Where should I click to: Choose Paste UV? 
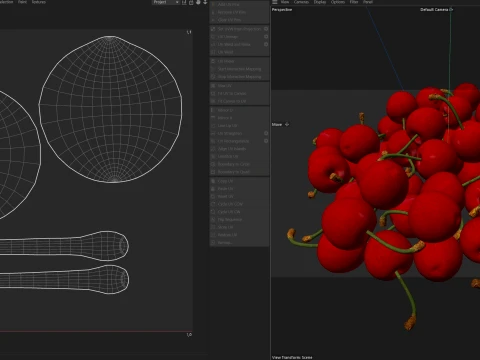pyautogui.click(x=239, y=189)
